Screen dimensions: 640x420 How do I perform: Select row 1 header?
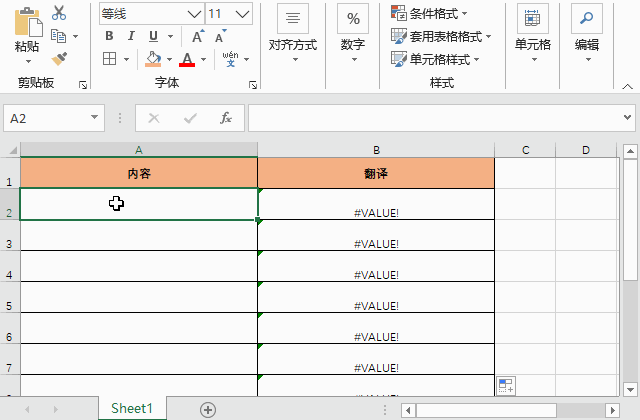click(x=10, y=173)
